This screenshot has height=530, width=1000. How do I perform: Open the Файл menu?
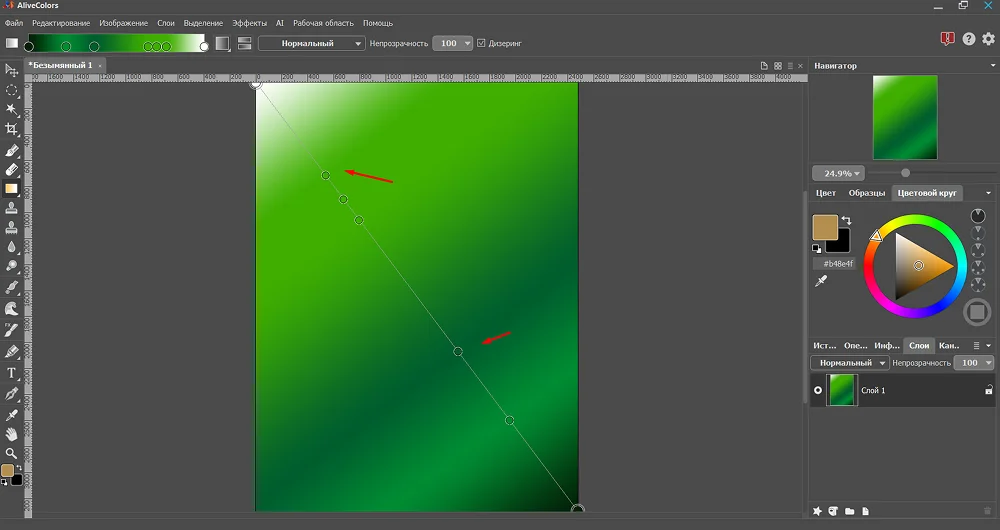click(14, 23)
